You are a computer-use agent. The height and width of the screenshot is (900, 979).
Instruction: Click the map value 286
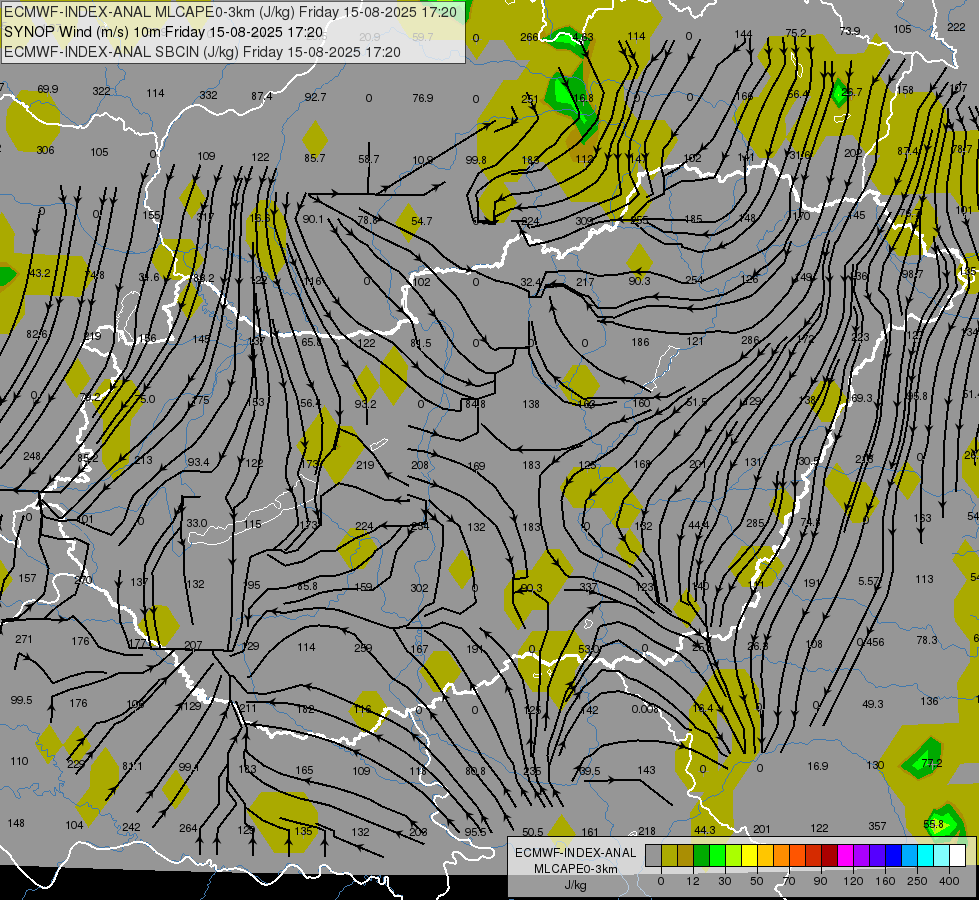750,340
